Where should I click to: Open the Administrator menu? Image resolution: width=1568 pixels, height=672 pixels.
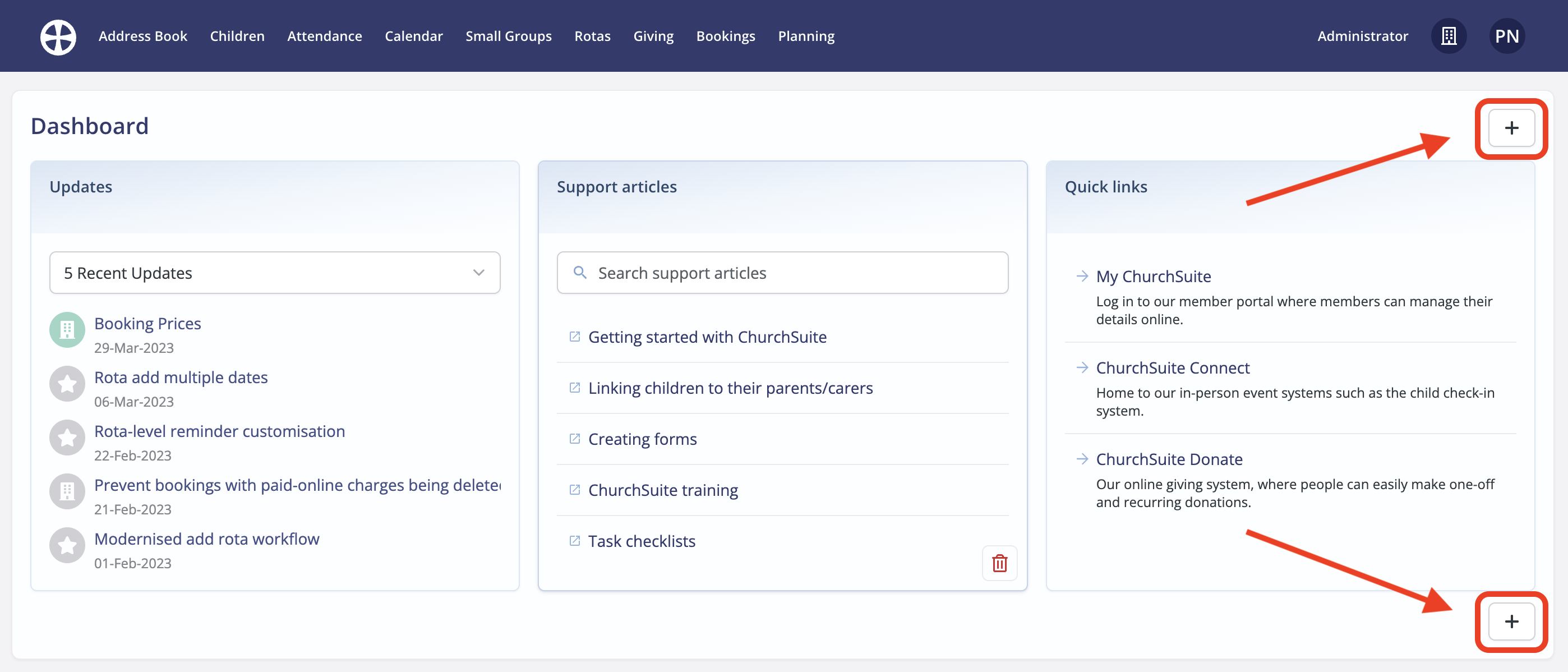pos(1362,36)
